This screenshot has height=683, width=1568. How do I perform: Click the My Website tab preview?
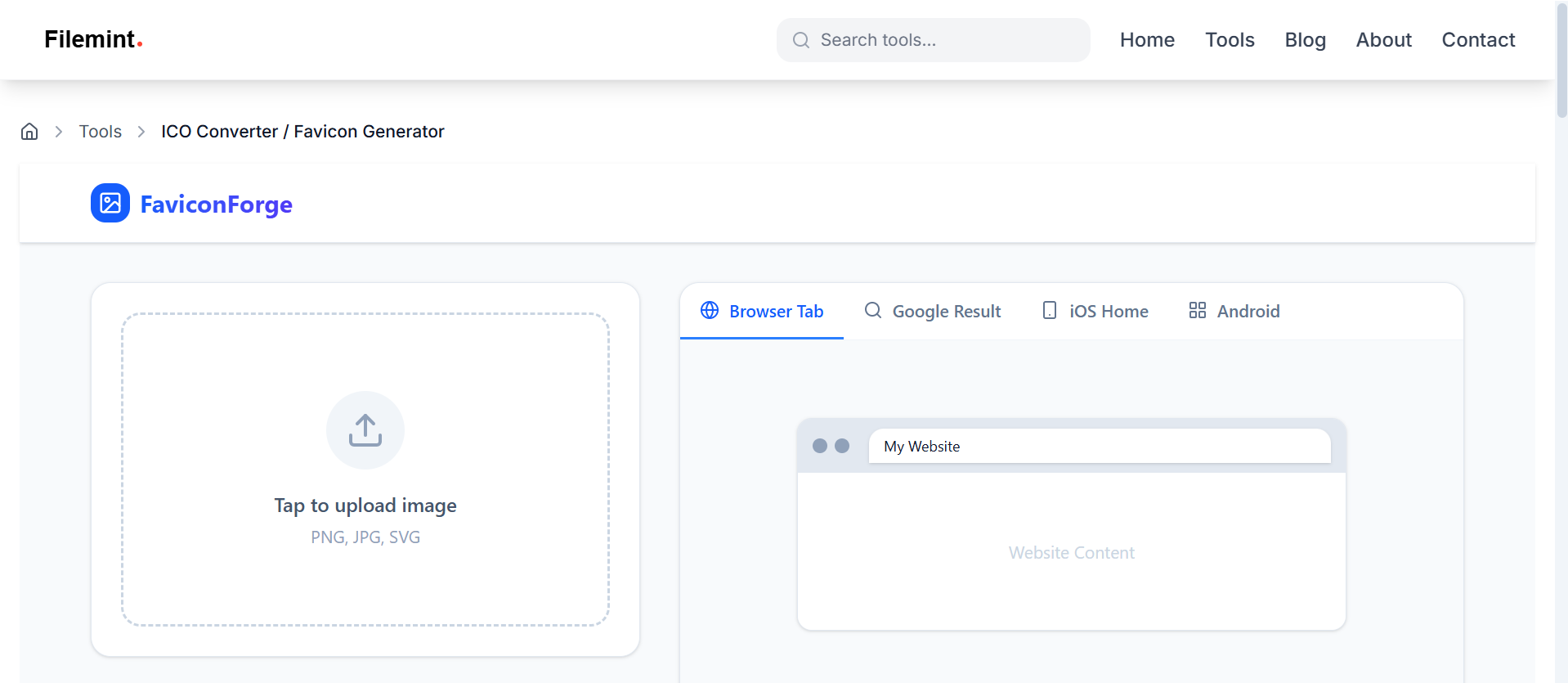tap(1100, 447)
